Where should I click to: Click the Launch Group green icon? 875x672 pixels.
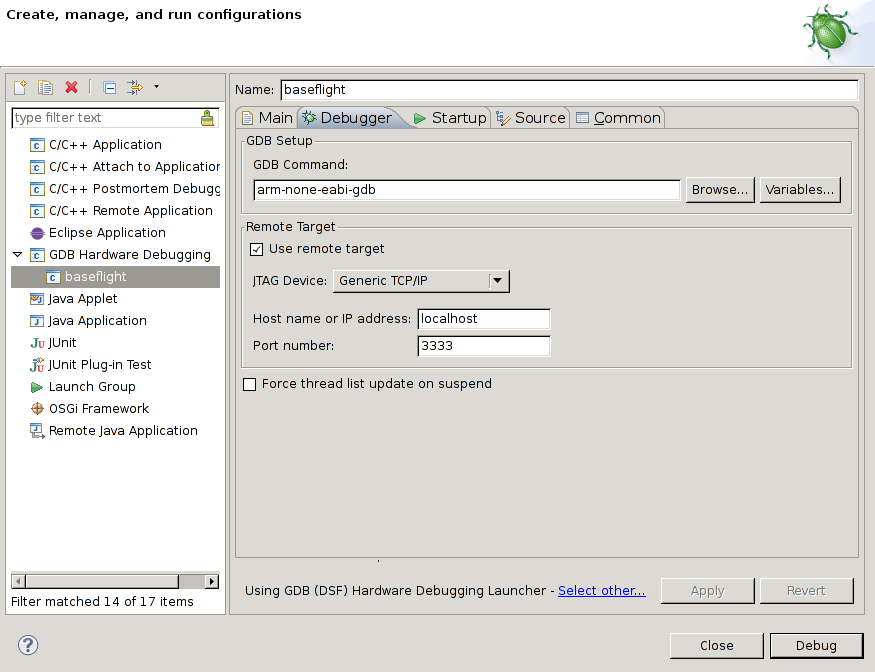(x=37, y=387)
